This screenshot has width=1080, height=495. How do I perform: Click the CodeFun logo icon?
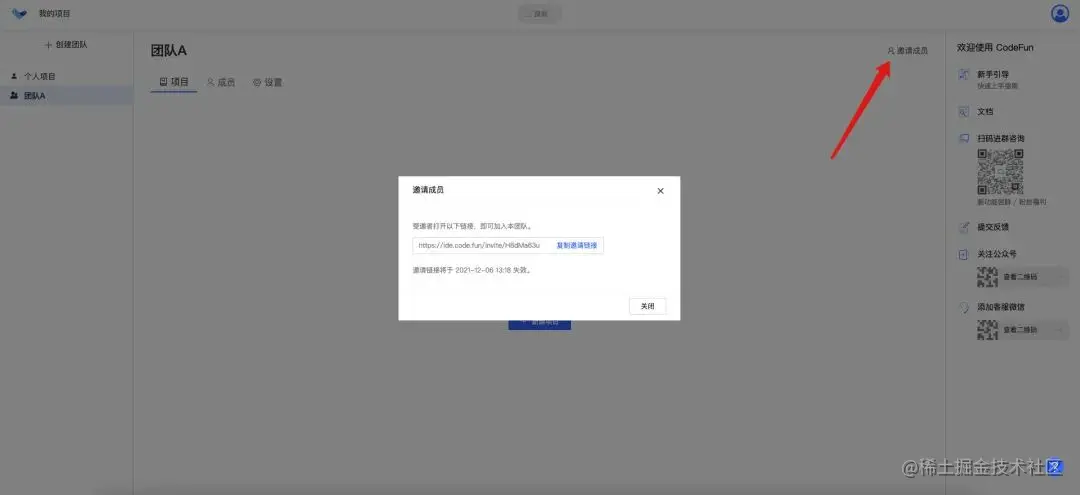point(19,13)
